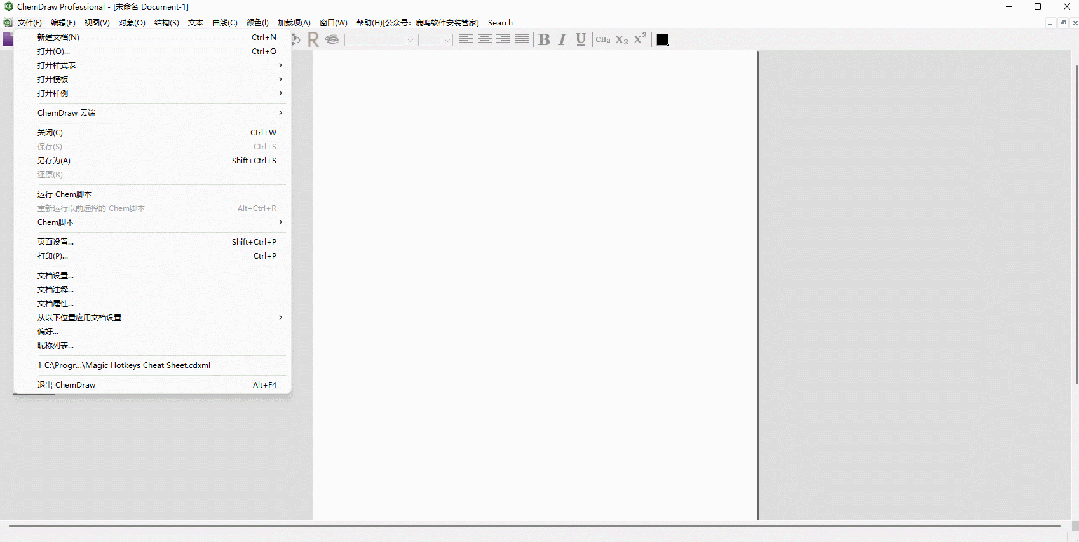
Task: Click the black color swatch in toolbar
Action: click(662, 39)
